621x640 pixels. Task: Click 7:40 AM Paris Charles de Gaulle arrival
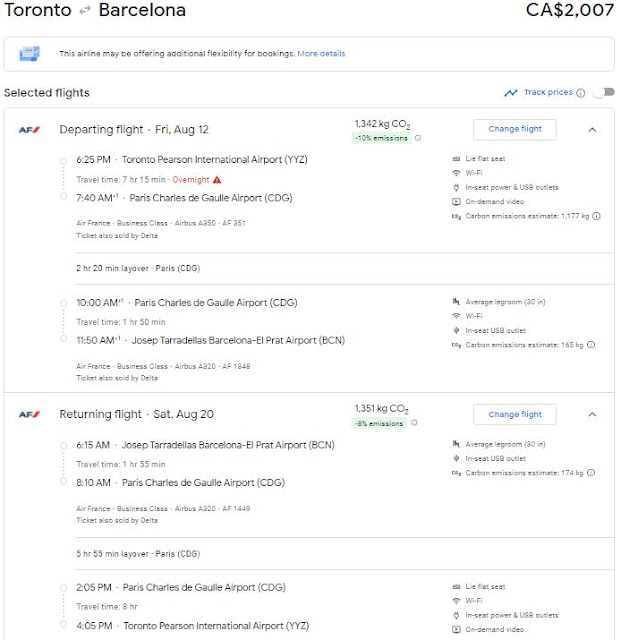coord(184,198)
